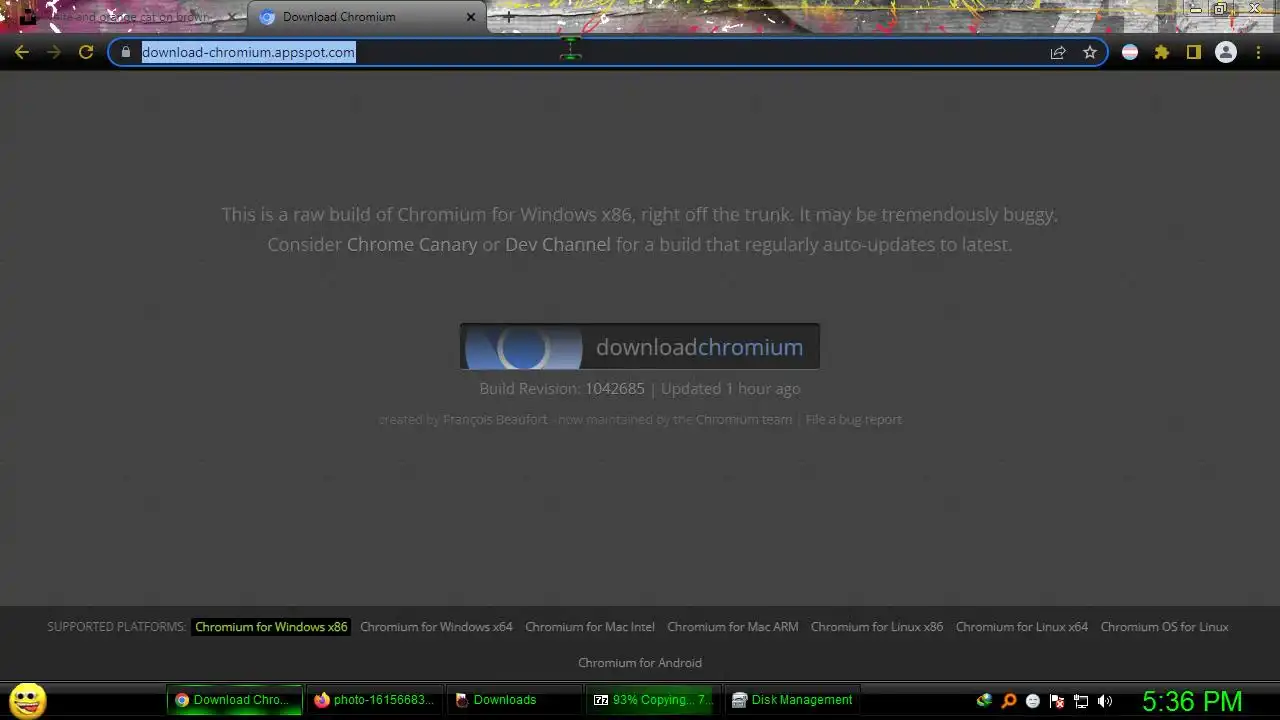Select Chromium for Windows x86 platform

(271, 627)
